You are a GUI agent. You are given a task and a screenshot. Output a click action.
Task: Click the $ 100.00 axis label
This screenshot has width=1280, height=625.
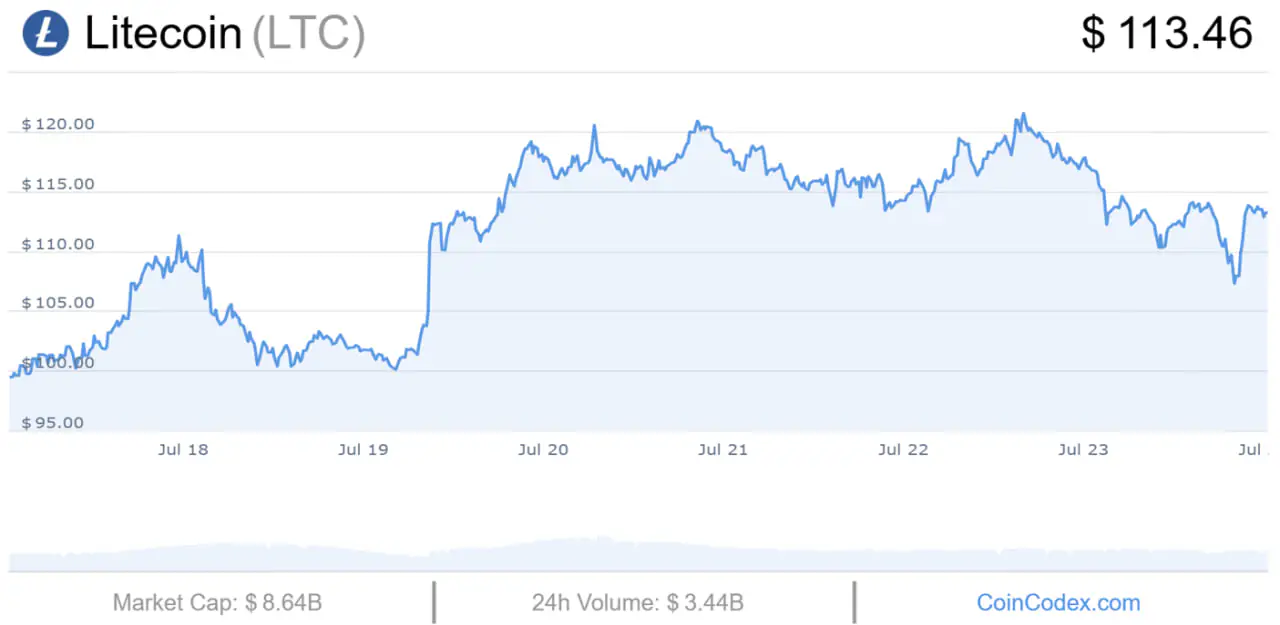(x=58, y=362)
